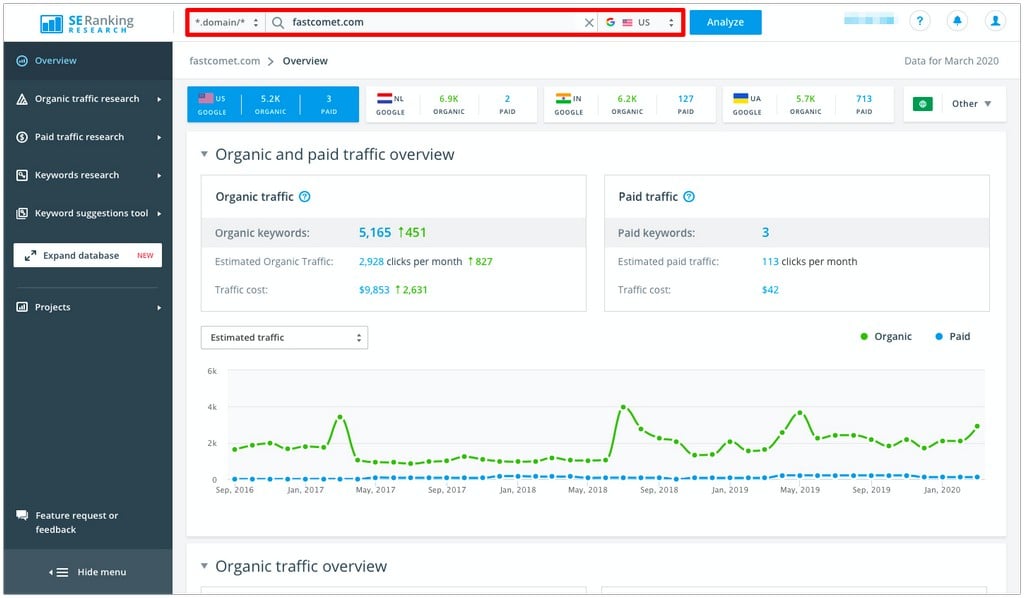This screenshot has height=598, width=1024.
Task: Open Paid traffic research via dollar icon
Action: 21,137
